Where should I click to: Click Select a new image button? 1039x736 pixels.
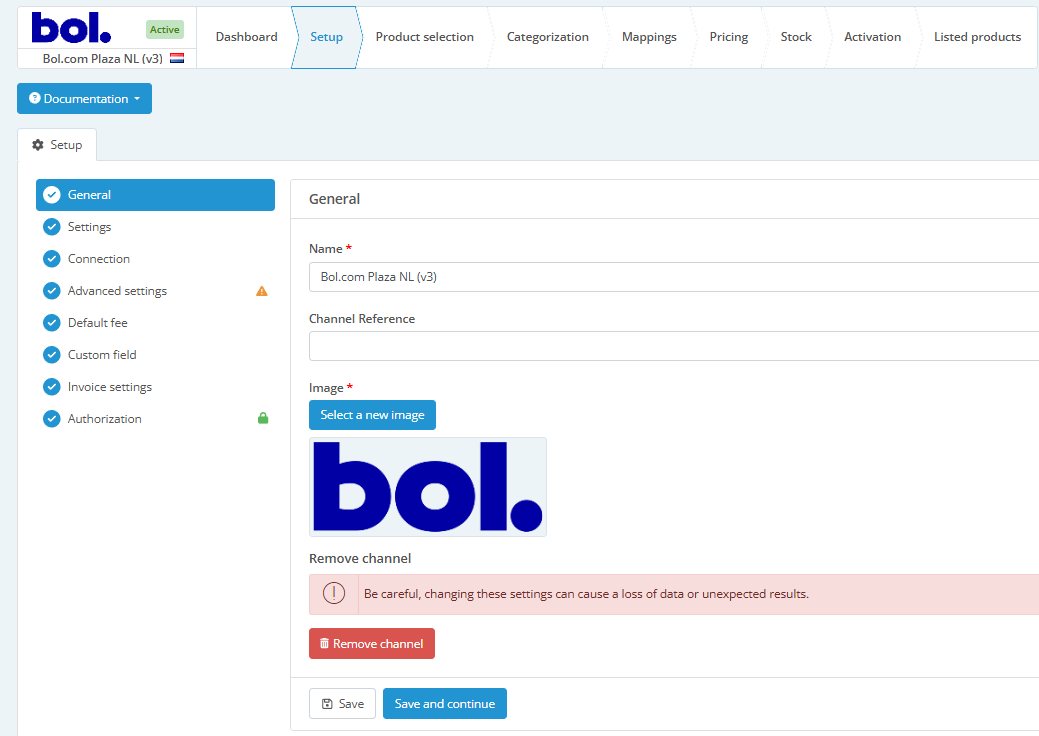coord(372,415)
